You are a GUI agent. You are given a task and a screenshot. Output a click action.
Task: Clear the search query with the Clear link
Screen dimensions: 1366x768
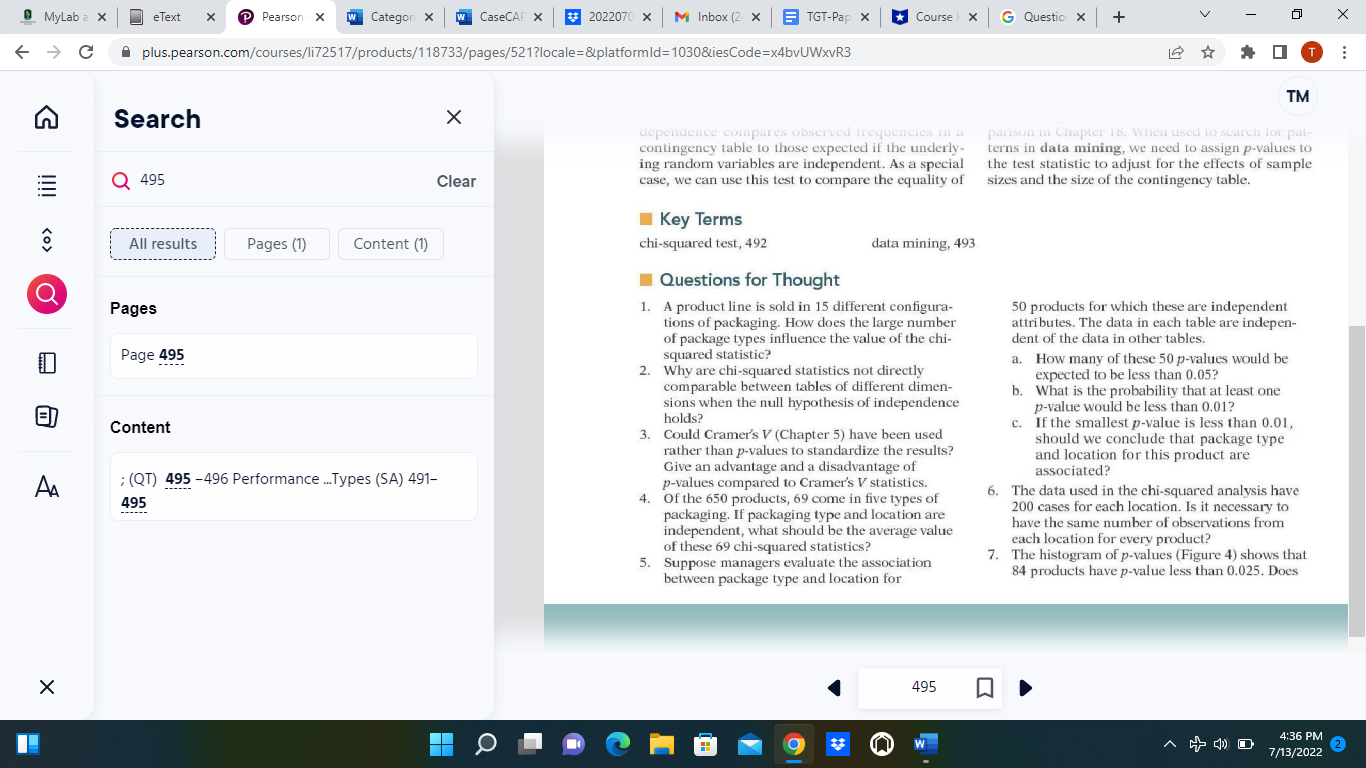pos(456,181)
